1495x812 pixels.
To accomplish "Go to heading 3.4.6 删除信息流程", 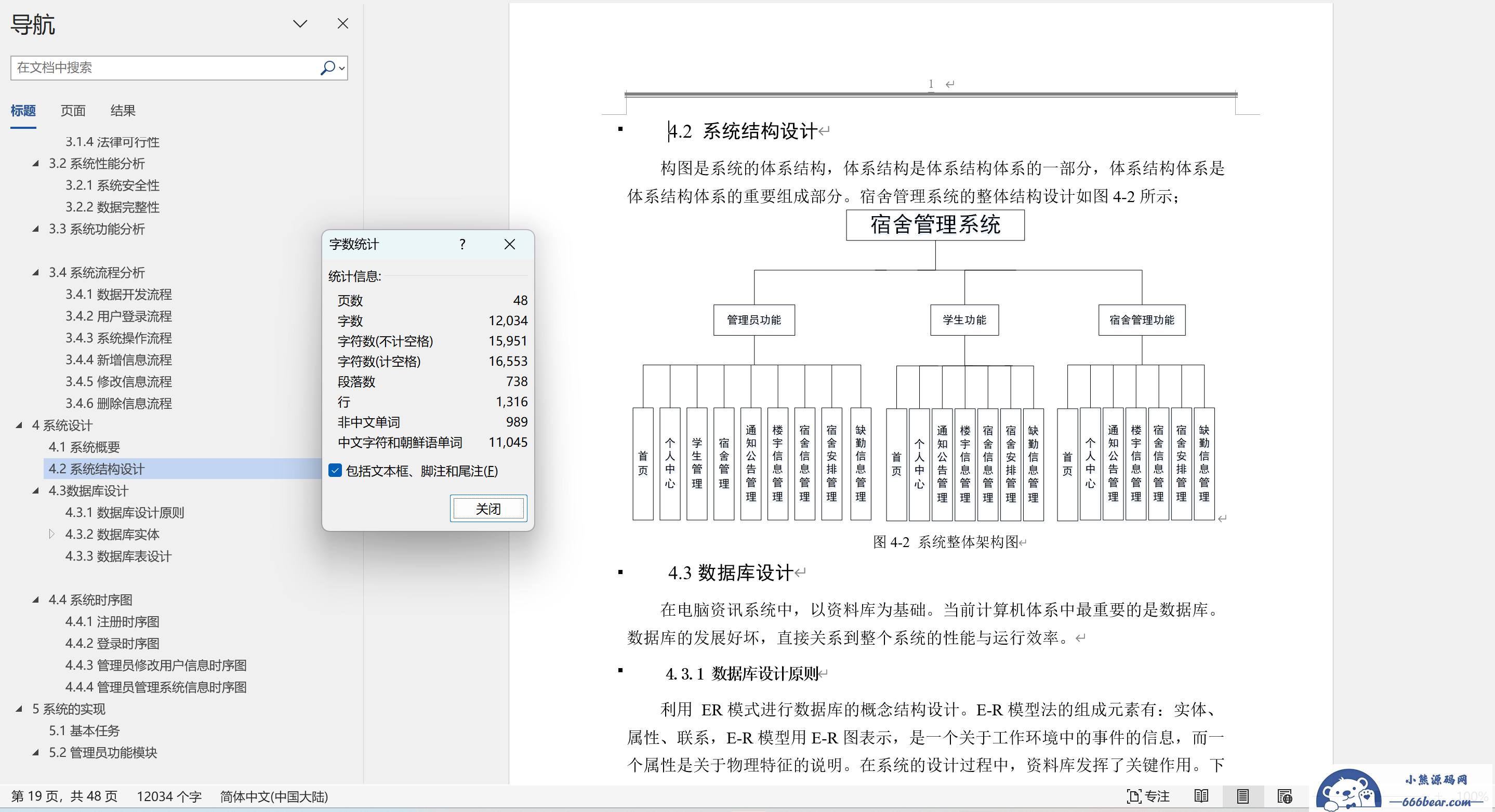I will (x=118, y=403).
